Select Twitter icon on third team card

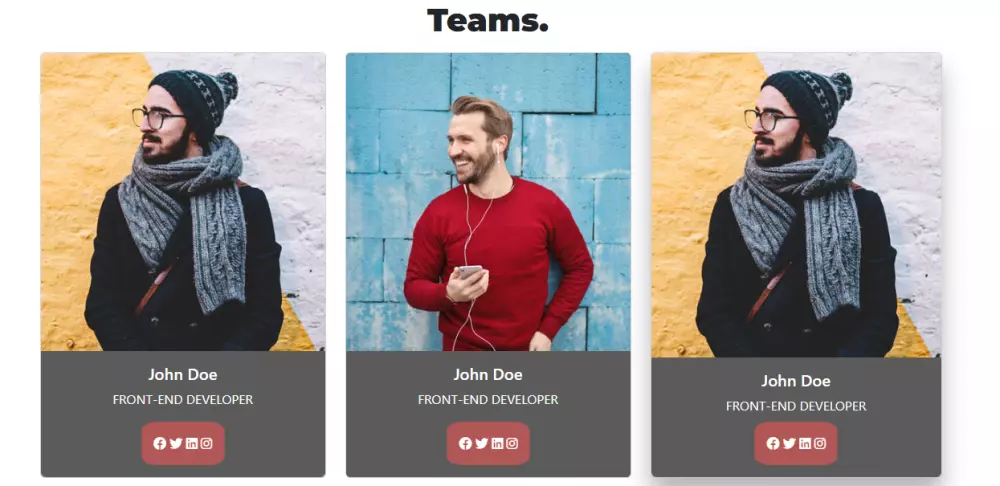[x=790, y=443]
